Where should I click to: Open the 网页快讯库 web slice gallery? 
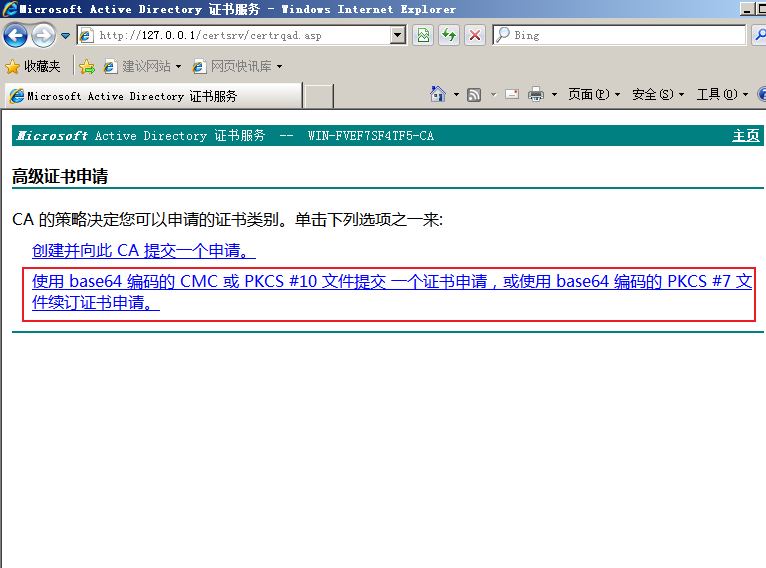click(x=237, y=66)
